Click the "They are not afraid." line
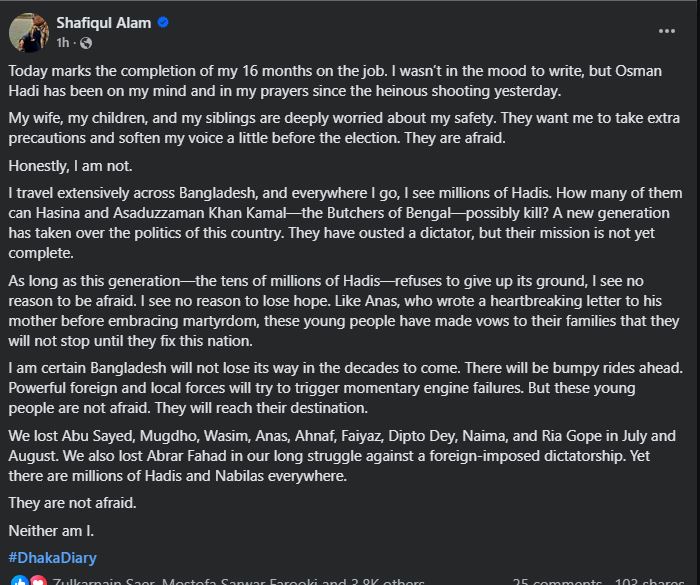This screenshot has width=700, height=585. point(71,503)
